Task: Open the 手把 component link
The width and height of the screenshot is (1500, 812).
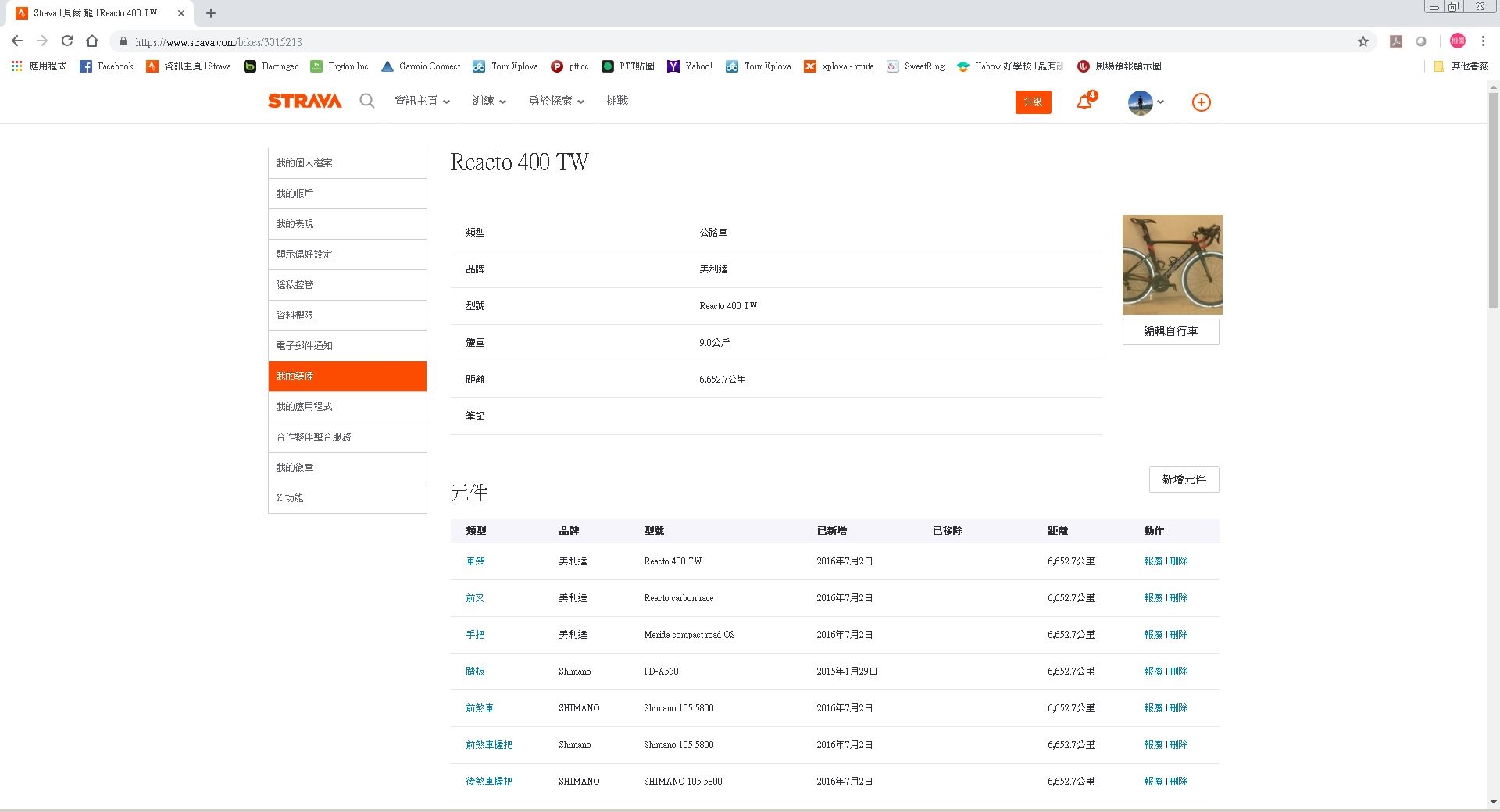Action: point(475,635)
